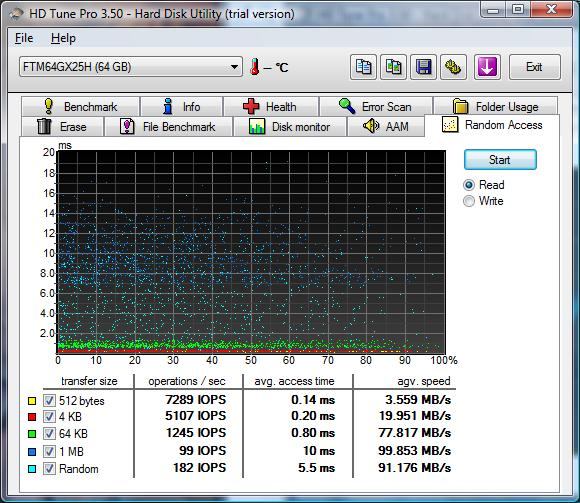Expand the FTM64GX25H drive selection dropdown

(x=234, y=67)
